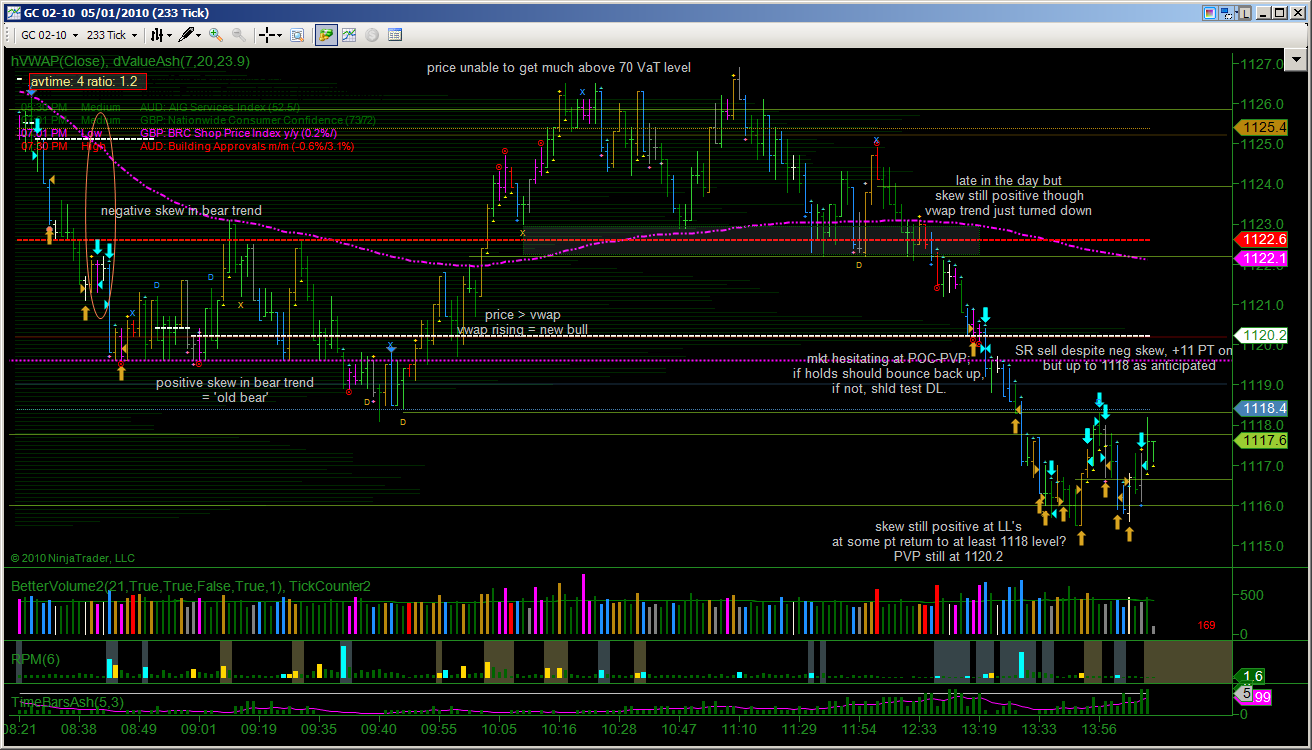
Task: Close the GC 02-10 chart window
Action: pos(1298,13)
